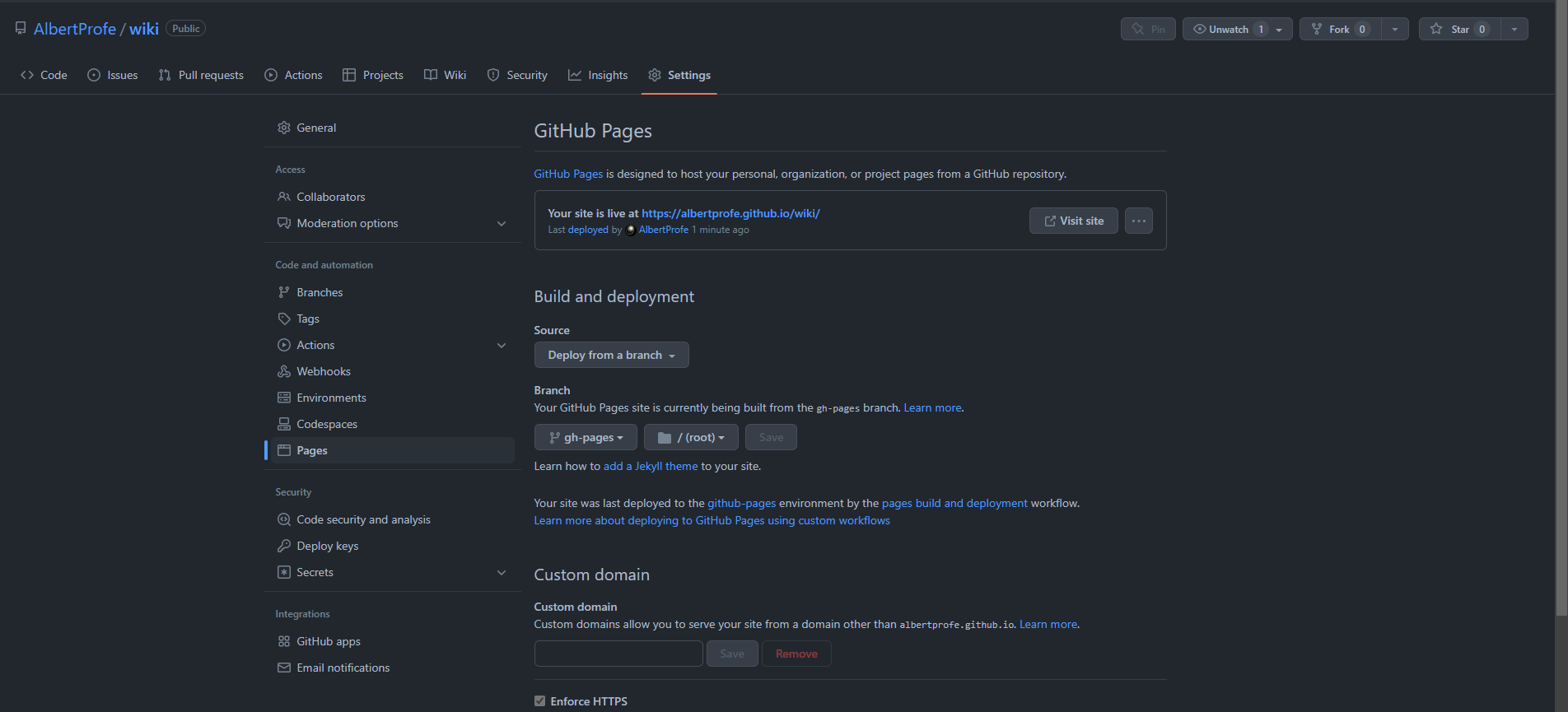
Task: Click the custom domain input field
Action: coord(618,654)
